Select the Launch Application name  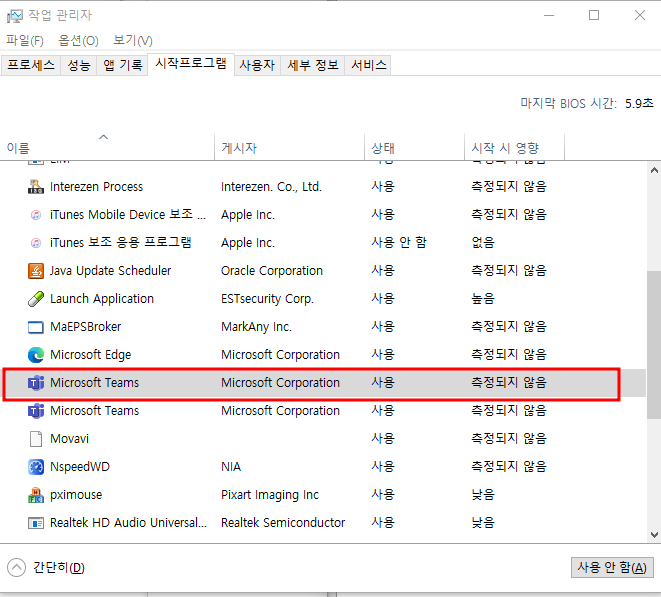[x=102, y=298]
